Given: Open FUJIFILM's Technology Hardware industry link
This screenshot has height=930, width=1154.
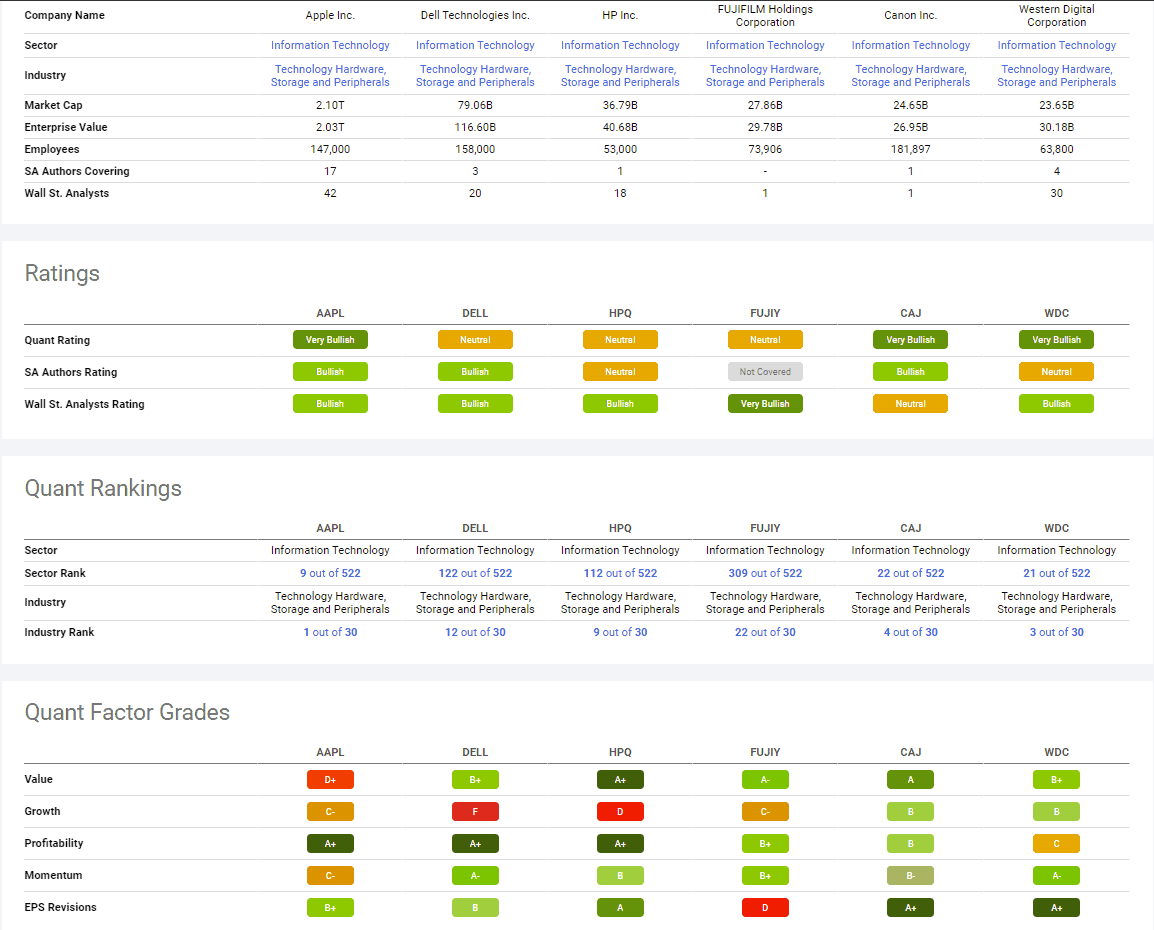Looking at the screenshot, I should 765,75.
